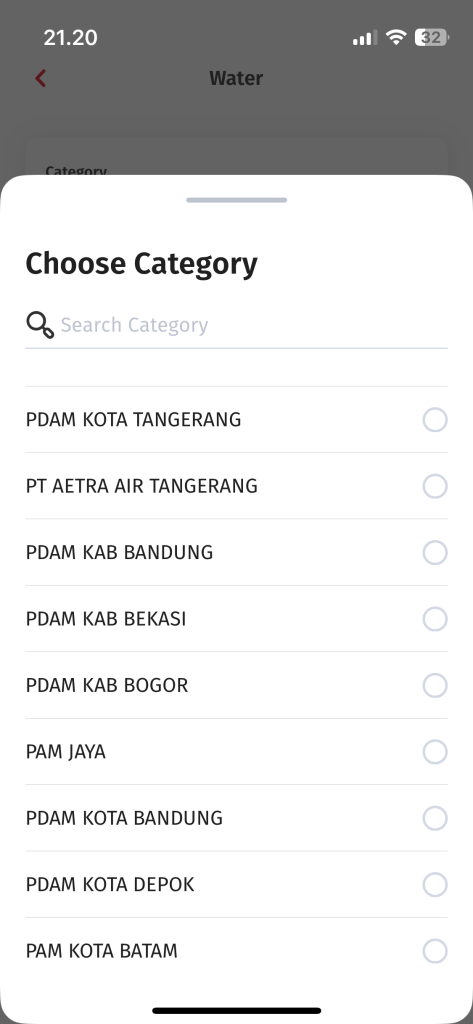Select PAM KOTA BATAM radio button
This screenshot has height=1024, width=473.
click(435, 951)
